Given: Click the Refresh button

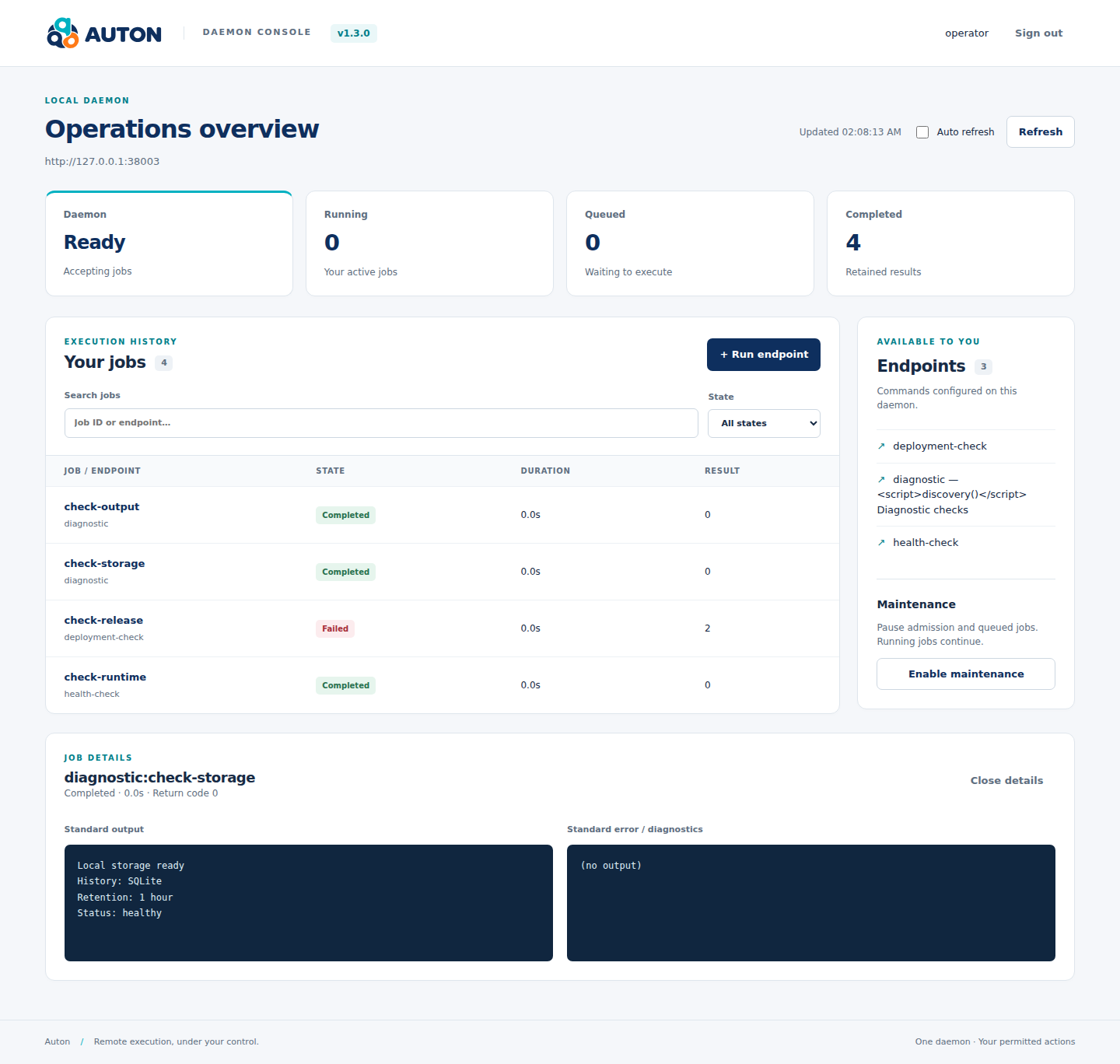Looking at the screenshot, I should 1040,131.
